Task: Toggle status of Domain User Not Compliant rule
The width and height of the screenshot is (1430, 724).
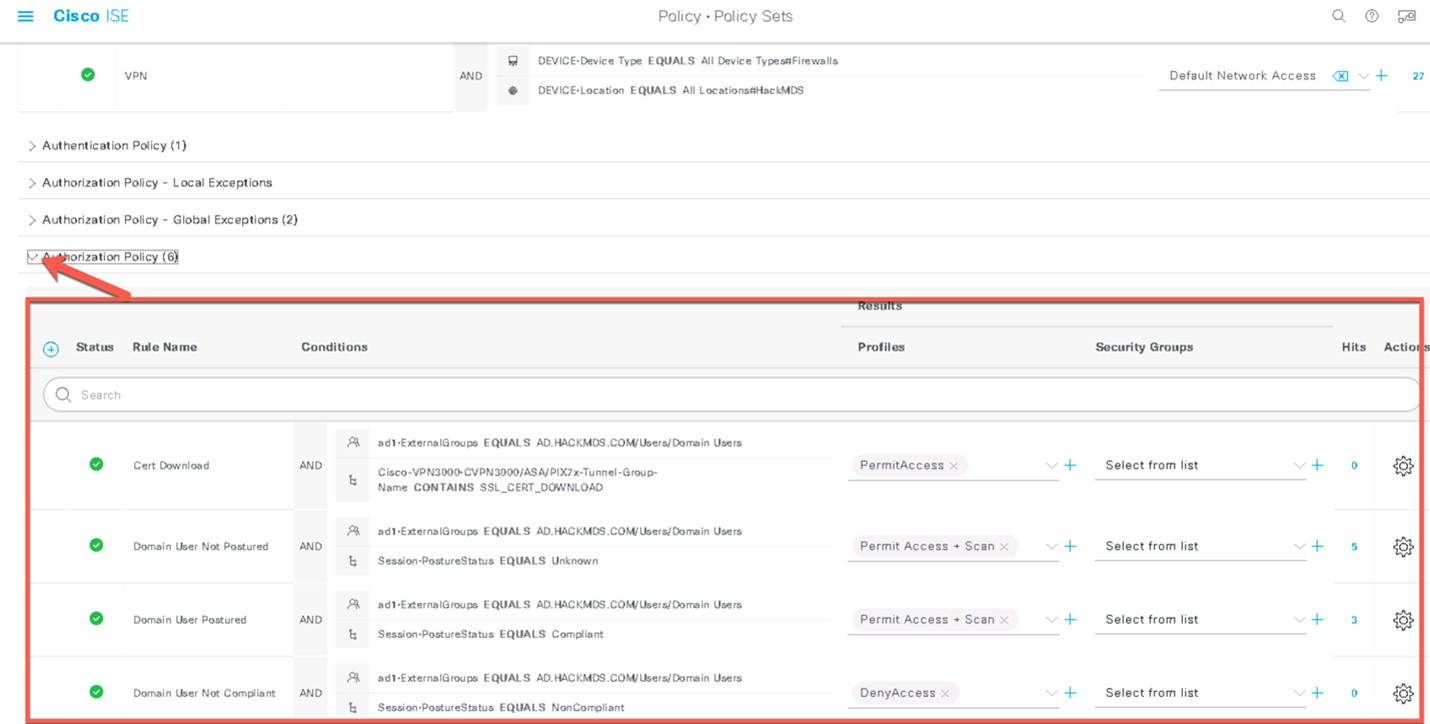Action: point(96,691)
